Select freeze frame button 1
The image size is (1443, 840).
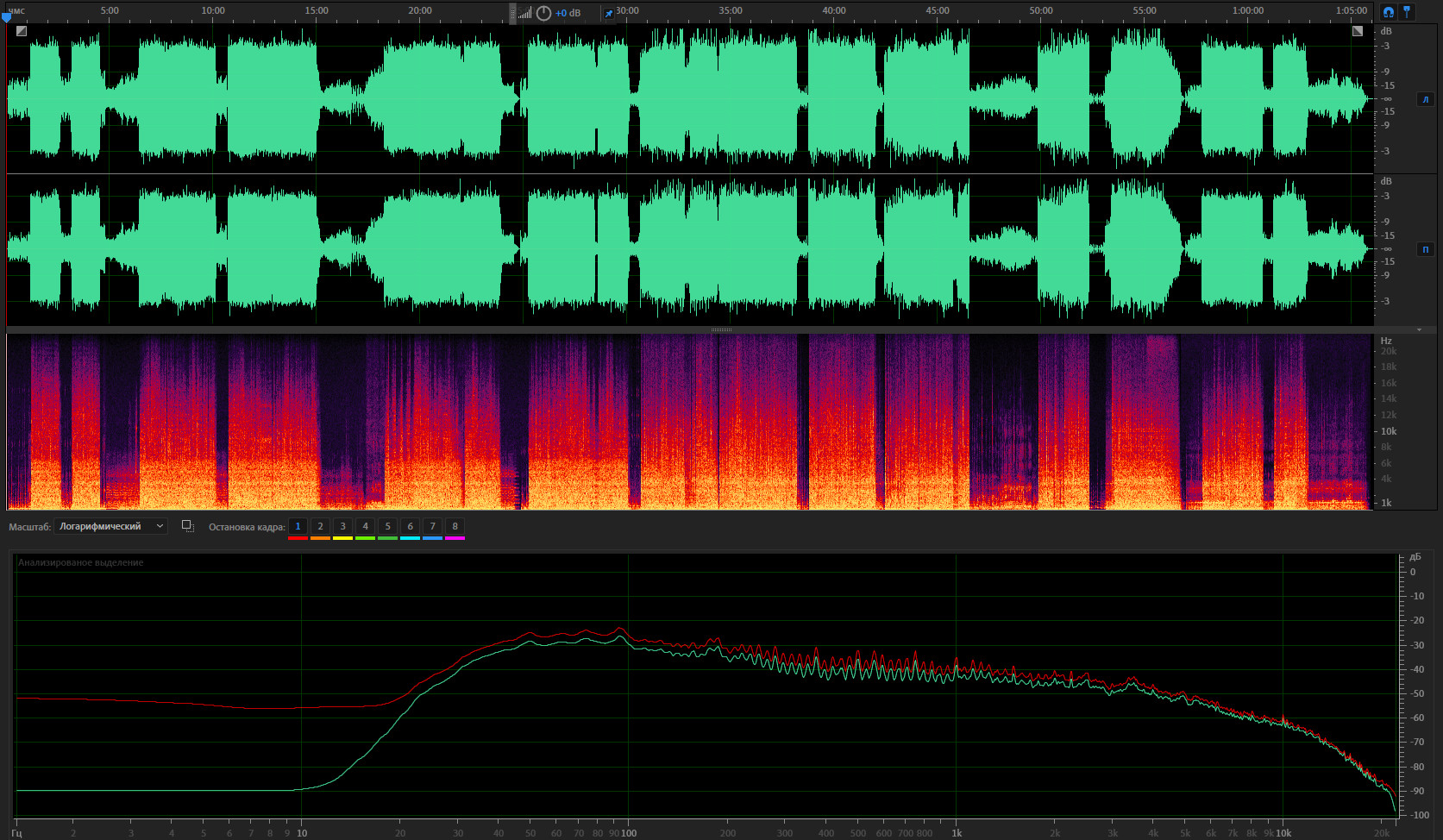coord(298,526)
